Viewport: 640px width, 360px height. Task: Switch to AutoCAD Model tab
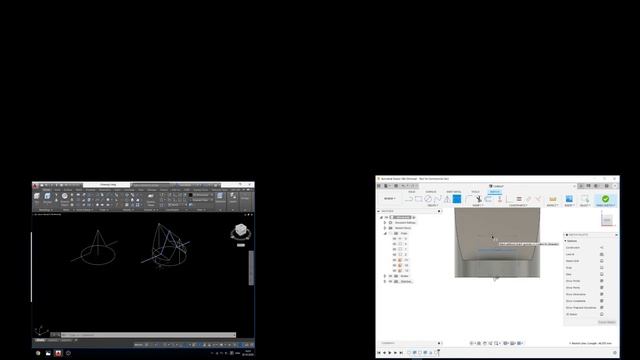(40, 340)
